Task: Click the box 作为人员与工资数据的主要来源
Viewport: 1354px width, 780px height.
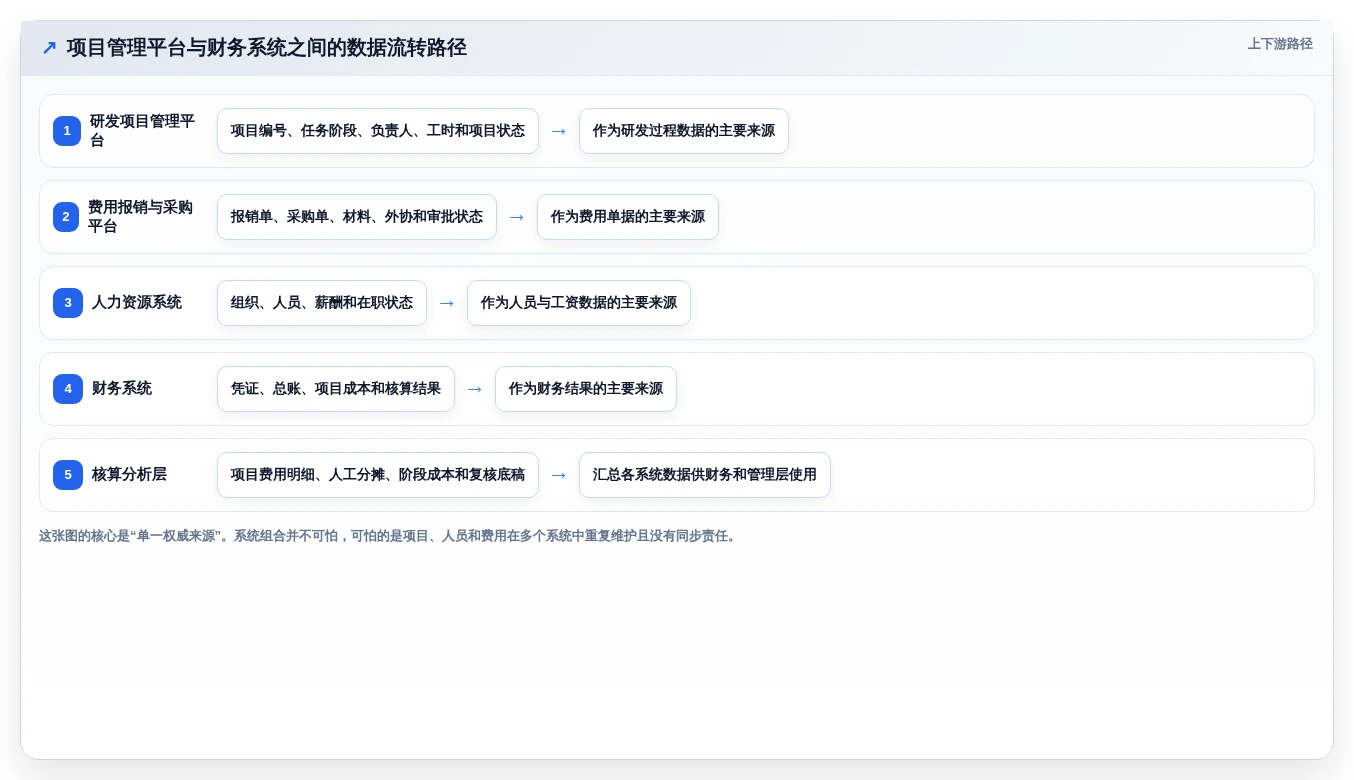Action: pyautogui.click(x=579, y=303)
